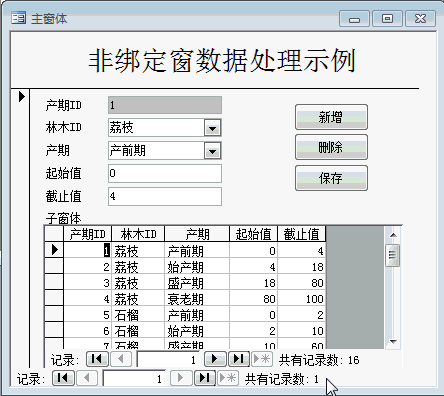Click the 林木ID combo box showing 荔枝
The height and width of the screenshot is (396, 444).
[x=165, y=128]
